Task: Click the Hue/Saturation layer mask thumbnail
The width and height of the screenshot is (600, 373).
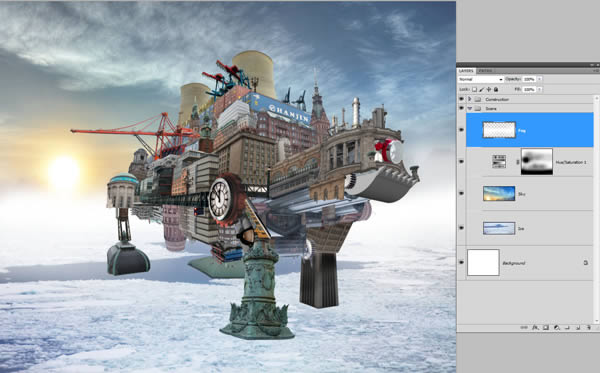Action: point(537,162)
